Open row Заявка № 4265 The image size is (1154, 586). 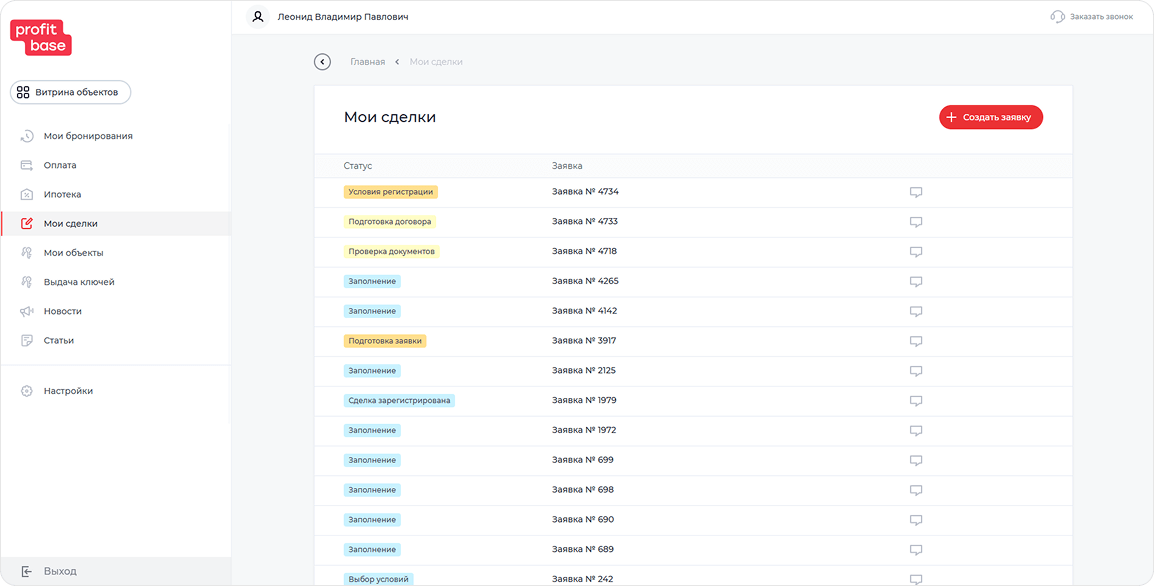pos(693,282)
